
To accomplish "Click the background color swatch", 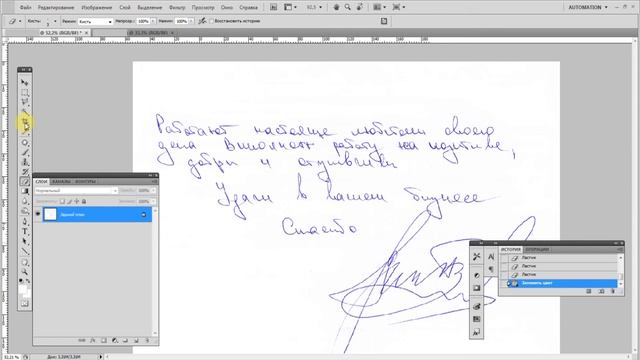I will (x=27, y=293).
